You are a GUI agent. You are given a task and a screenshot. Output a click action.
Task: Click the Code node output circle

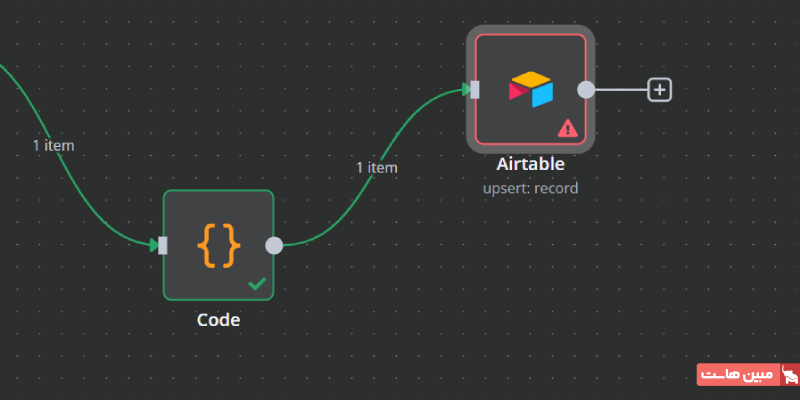(x=274, y=245)
